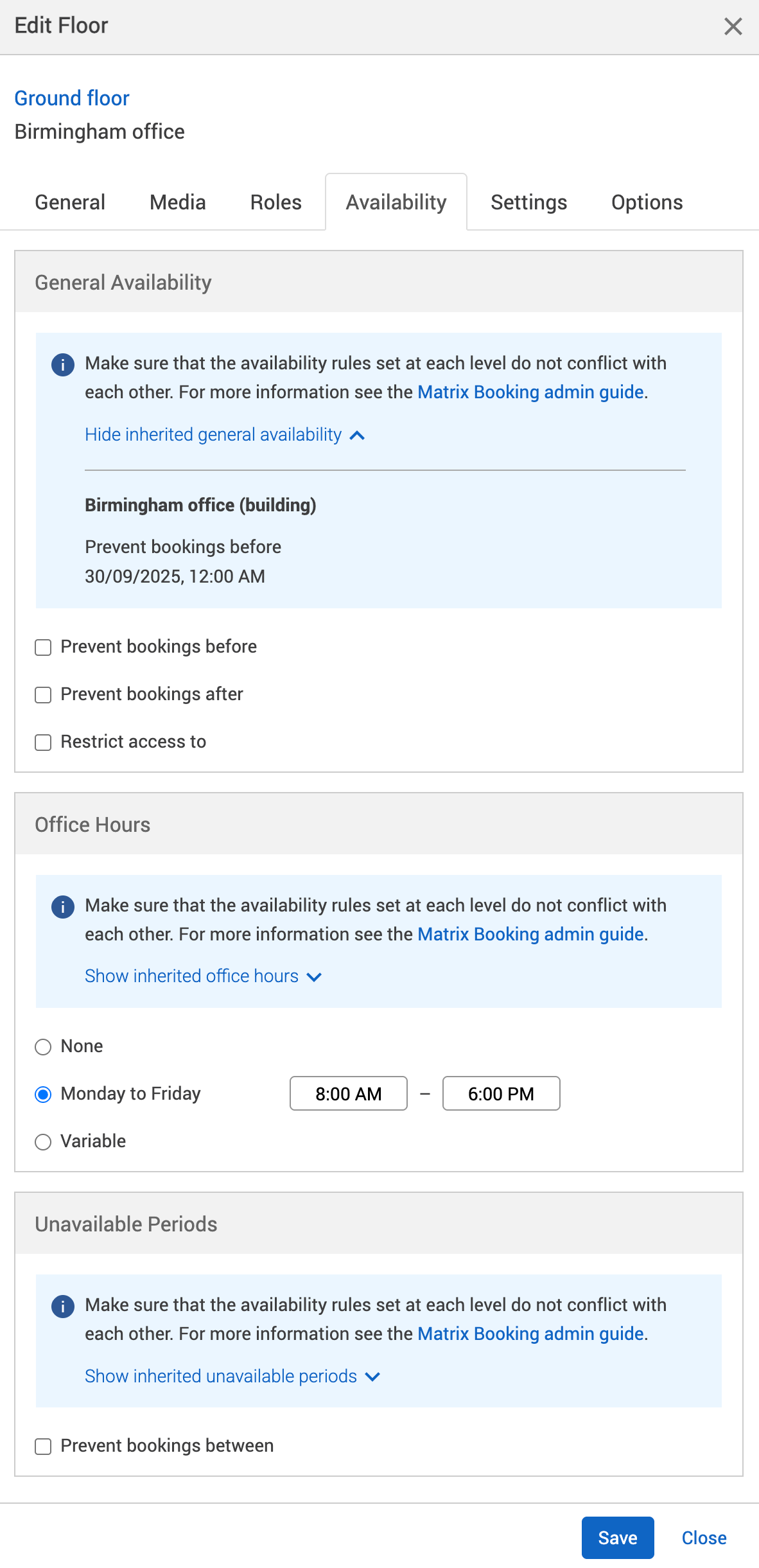Click the info icon in Unavailable Periods notice
This screenshot has width=759, height=1568.
pyautogui.click(x=62, y=1307)
